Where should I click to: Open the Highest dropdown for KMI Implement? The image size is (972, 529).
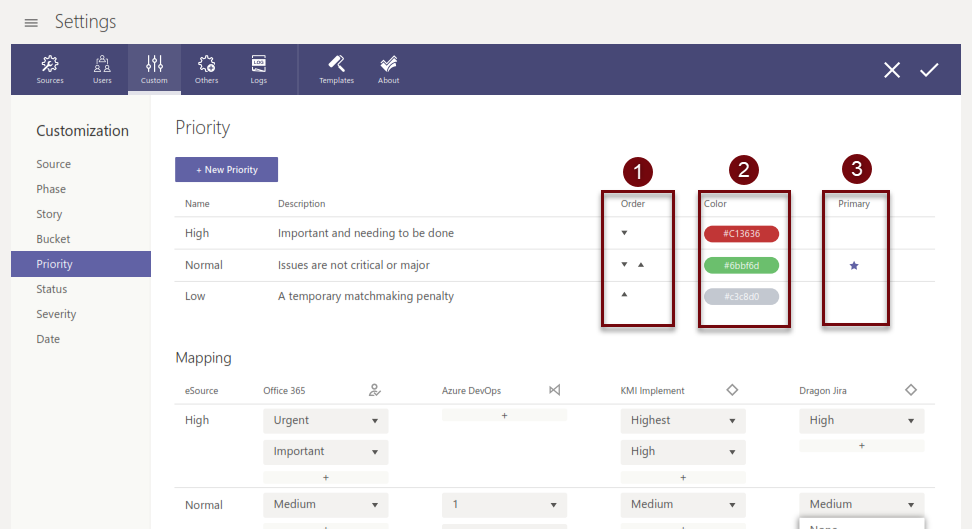pos(683,421)
